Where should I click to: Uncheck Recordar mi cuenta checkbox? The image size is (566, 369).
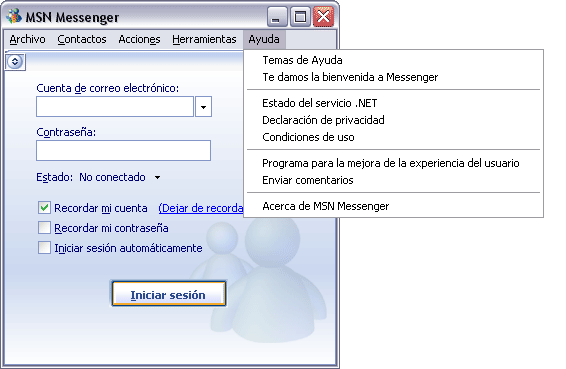pos(44,208)
